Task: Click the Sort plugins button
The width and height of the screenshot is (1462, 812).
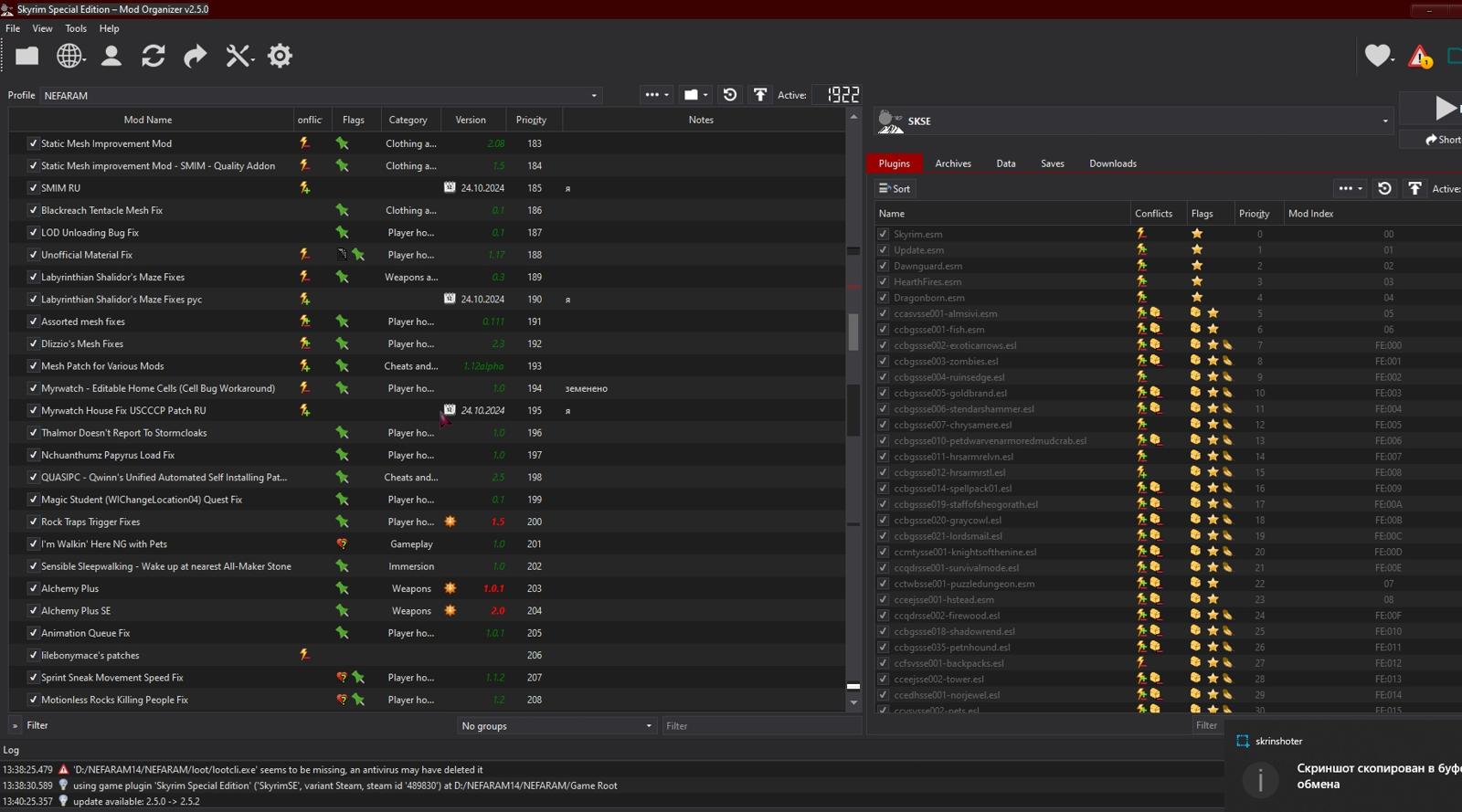Action: point(895,188)
